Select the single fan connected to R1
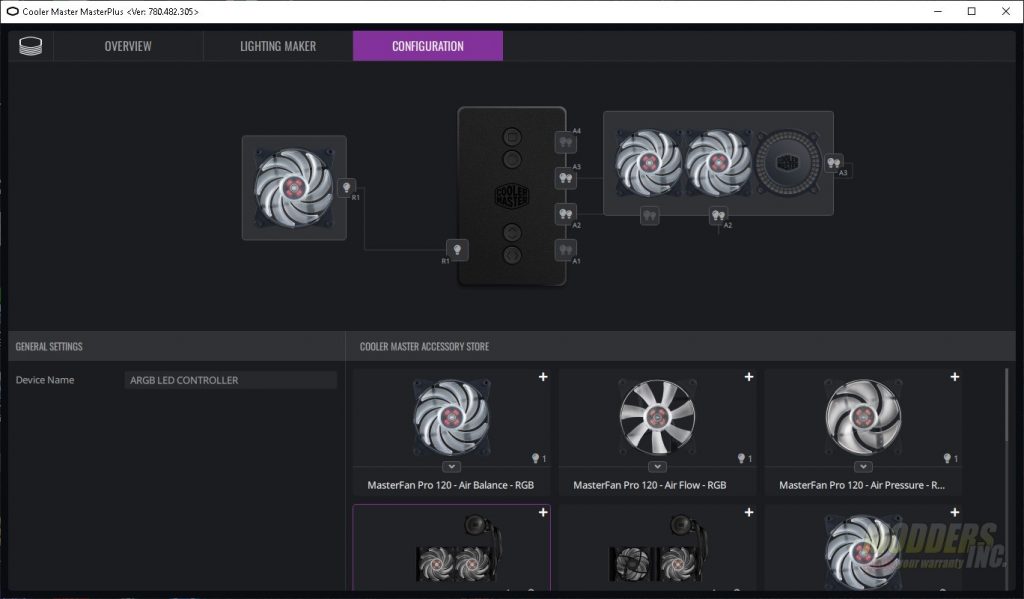This screenshot has height=599, width=1024. point(294,188)
